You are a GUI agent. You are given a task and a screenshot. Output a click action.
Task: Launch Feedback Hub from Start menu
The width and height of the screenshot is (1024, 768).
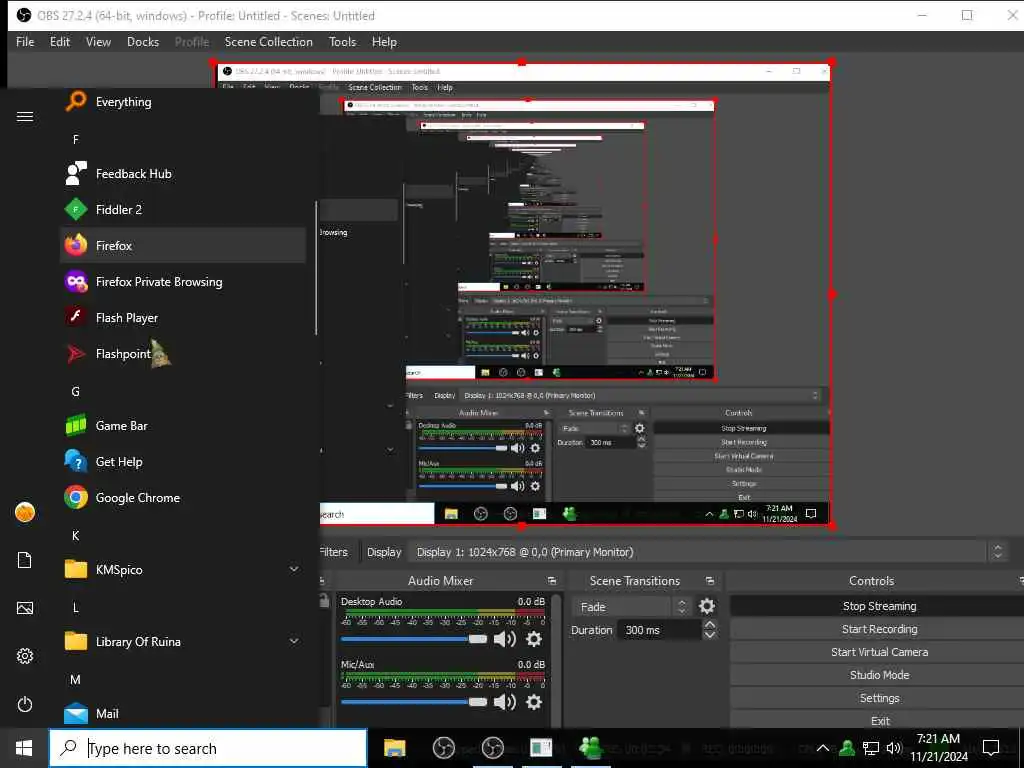tap(183, 174)
